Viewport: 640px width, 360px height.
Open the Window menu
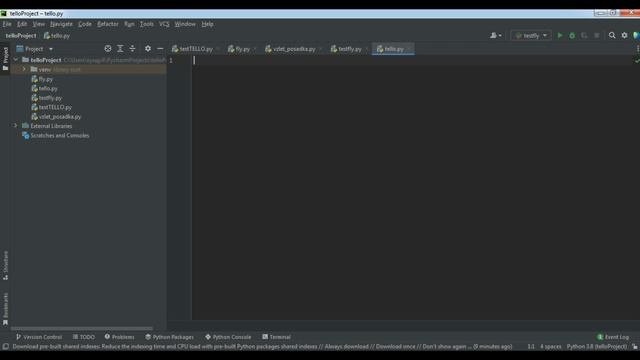pyautogui.click(x=185, y=24)
